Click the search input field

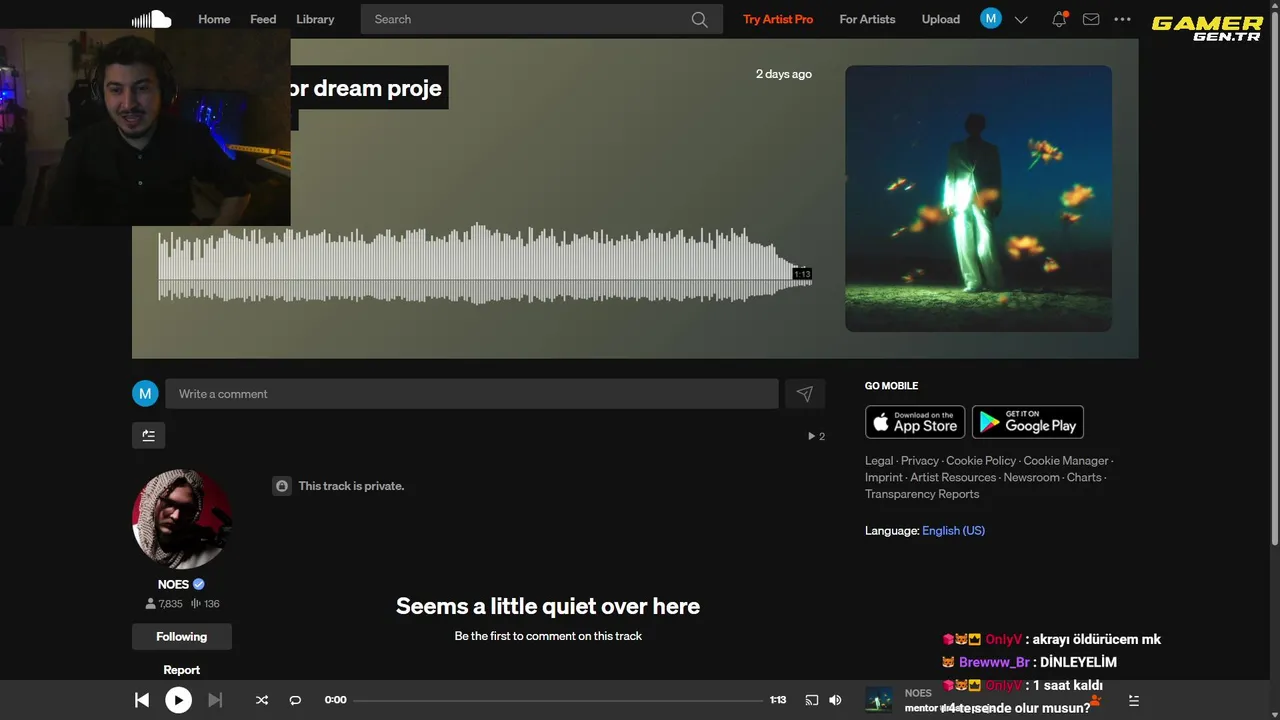pos(541,19)
